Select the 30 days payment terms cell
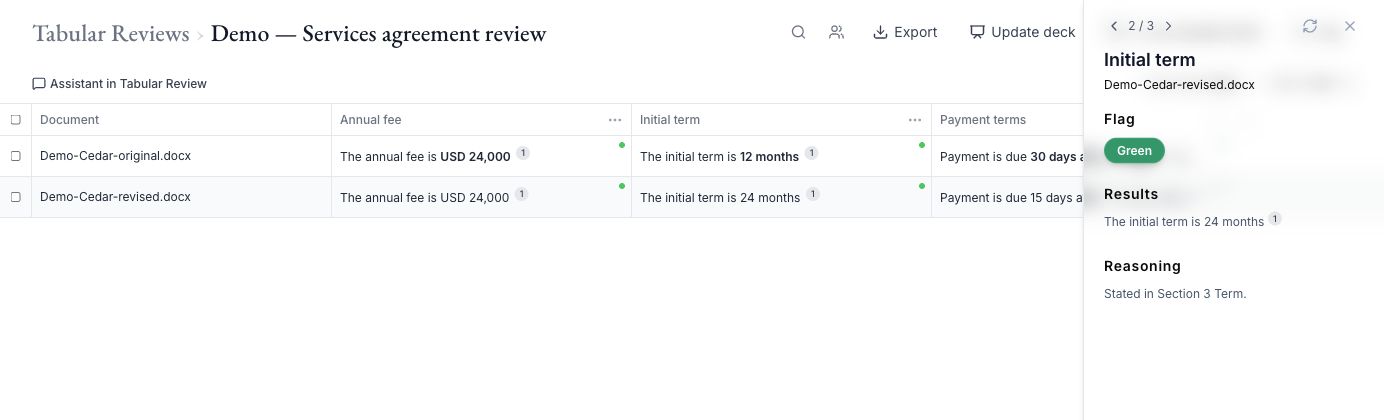 (1008, 156)
